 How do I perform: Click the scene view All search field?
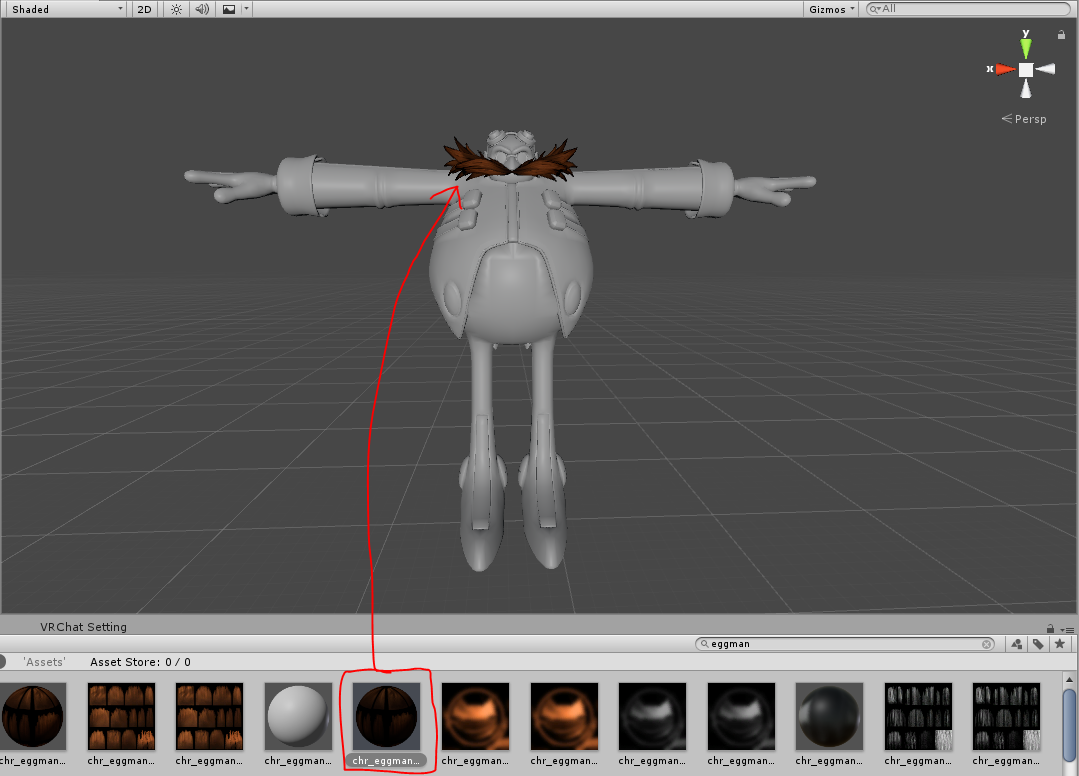point(968,9)
